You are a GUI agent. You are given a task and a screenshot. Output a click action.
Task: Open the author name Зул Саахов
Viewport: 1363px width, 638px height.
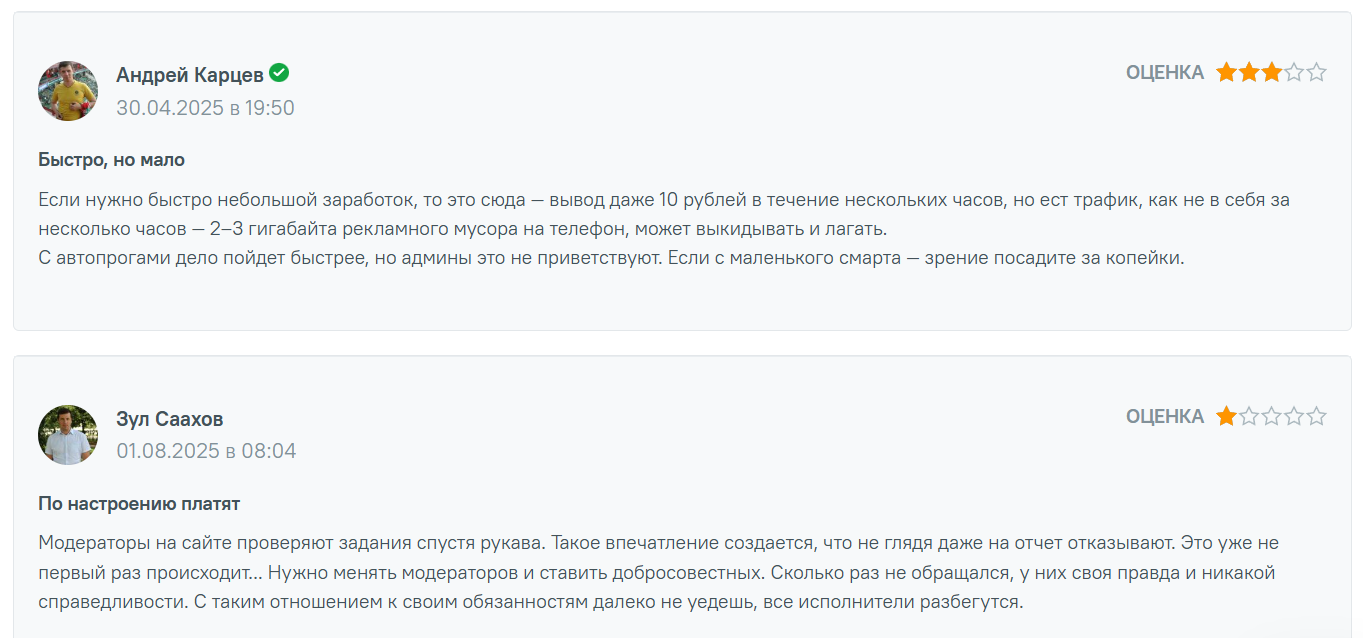(170, 419)
